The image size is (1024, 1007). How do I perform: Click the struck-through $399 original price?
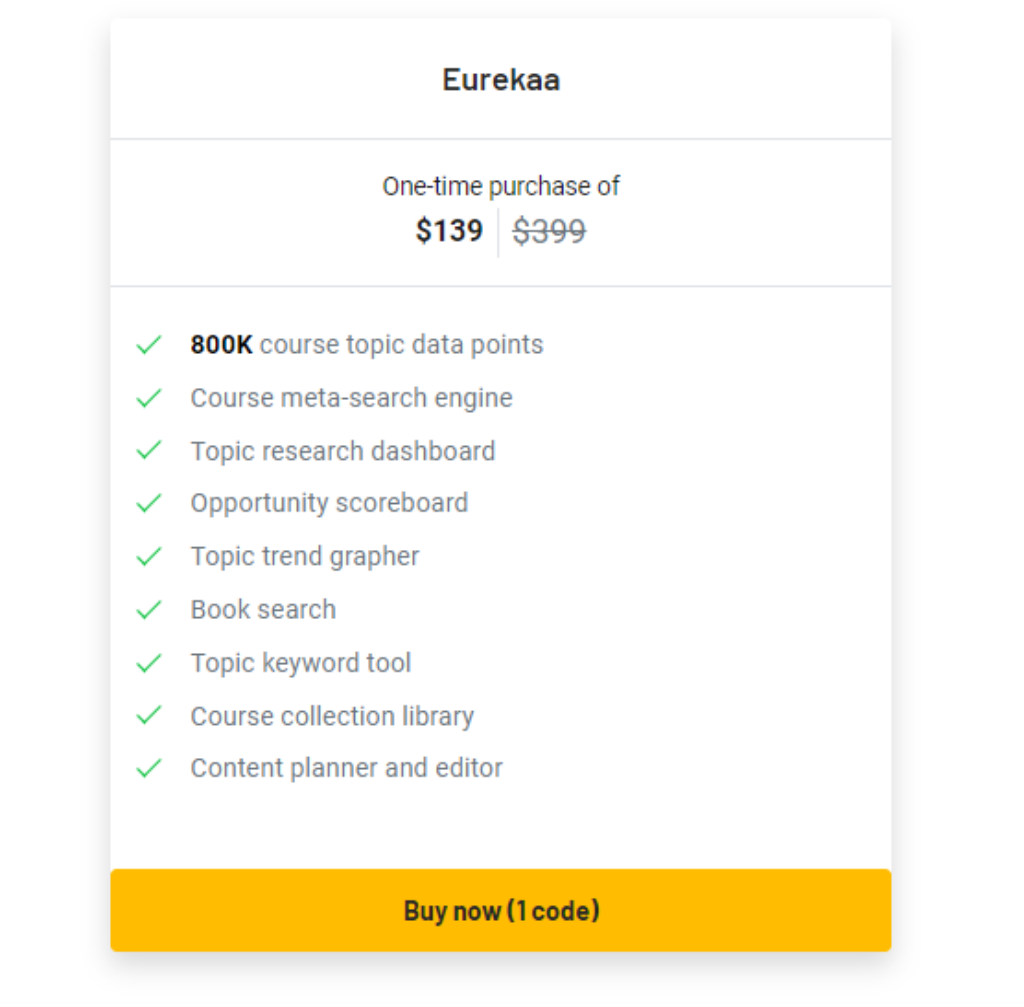[x=549, y=232]
